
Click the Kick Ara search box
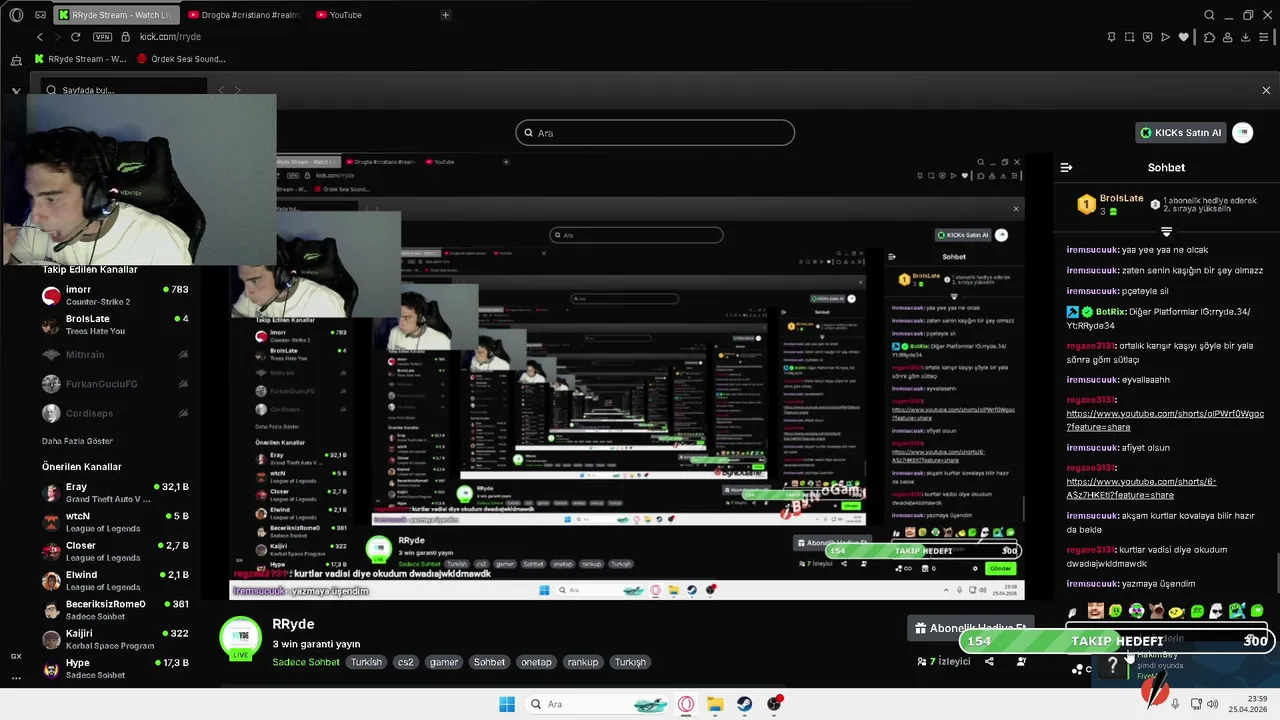click(x=655, y=133)
